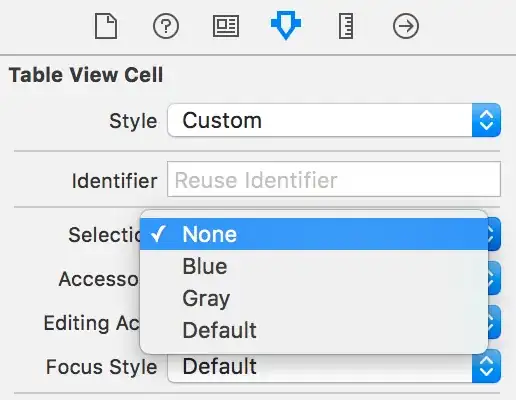Image resolution: width=516 pixels, height=400 pixels.
Task: Open the Identity inspector icon
Action: click(226, 26)
